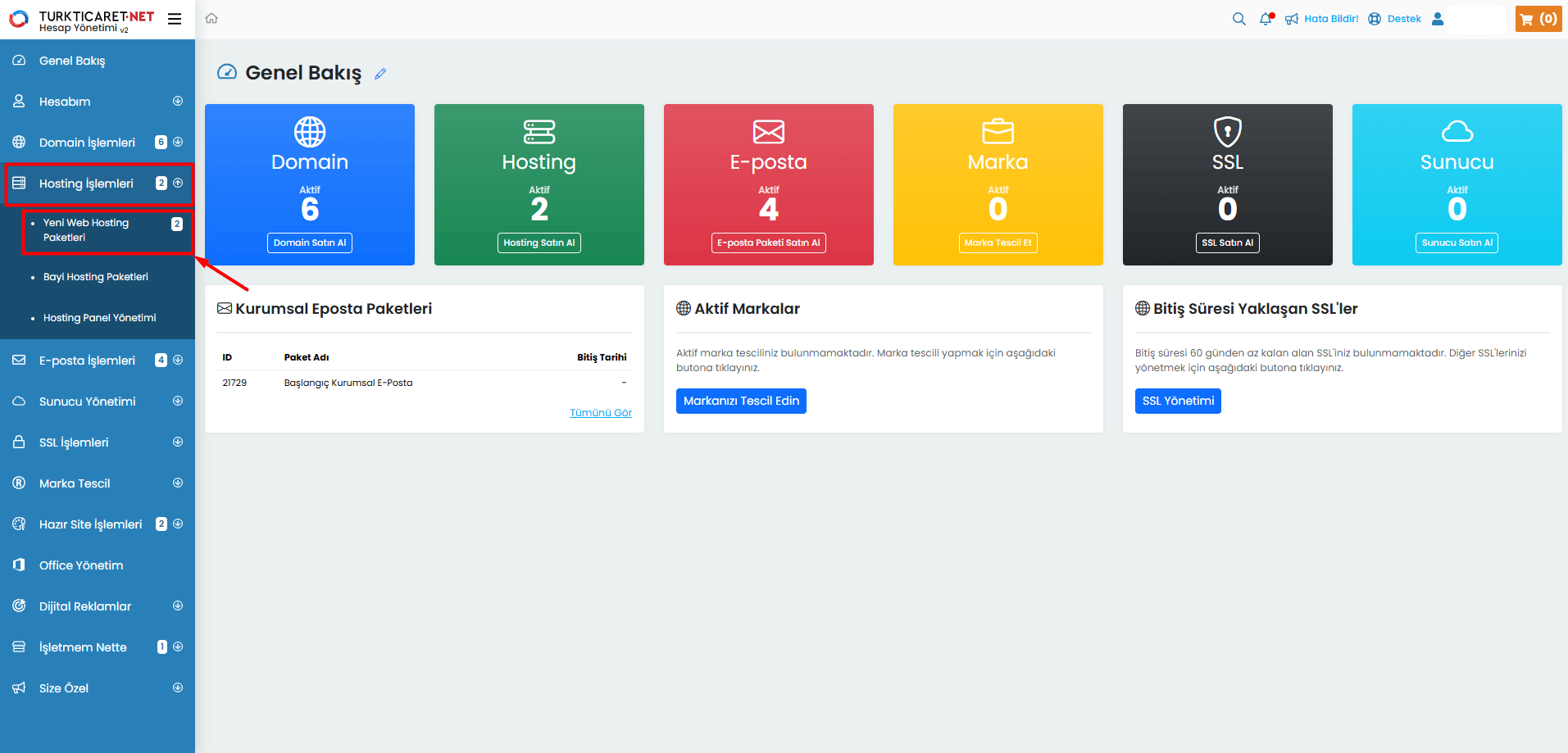Expand the SSL İşlemleri sidebar section
Viewport: 1568px width, 753px height.
coord(97,442)
